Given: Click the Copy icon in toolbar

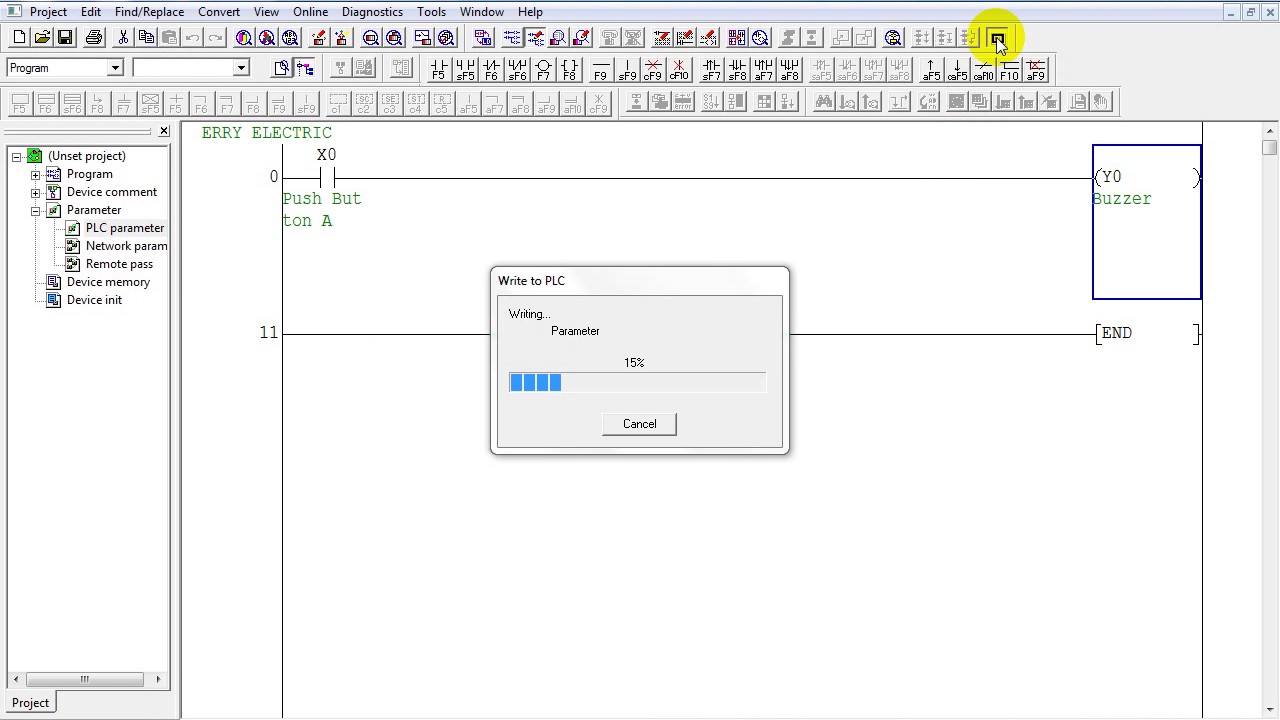Looking at the screenshot, I should point(146,38).
